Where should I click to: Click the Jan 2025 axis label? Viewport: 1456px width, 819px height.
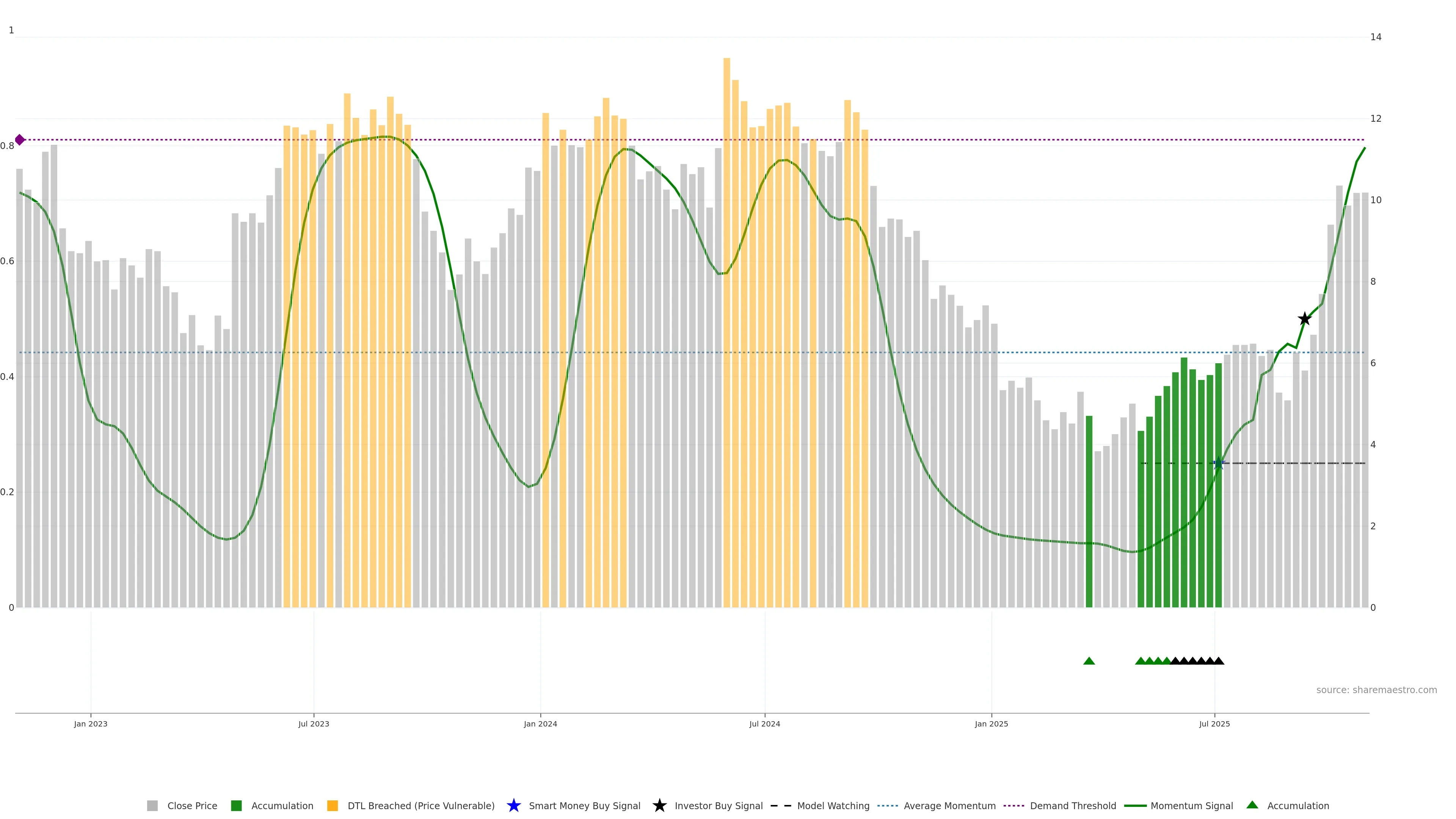[992, 723]
